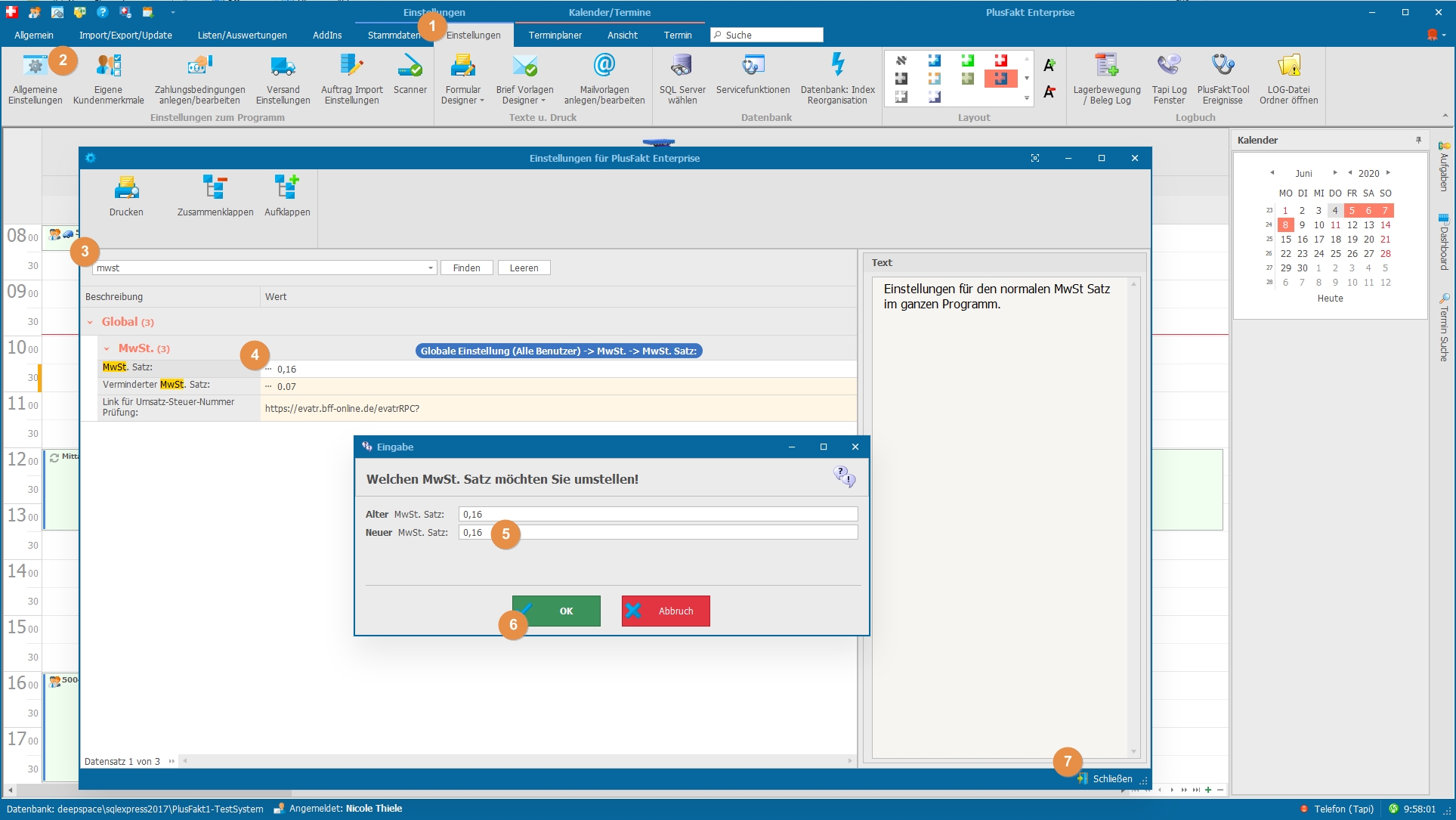
Task: Open the Dashboard side panel tab
Action: (1444, 243)
